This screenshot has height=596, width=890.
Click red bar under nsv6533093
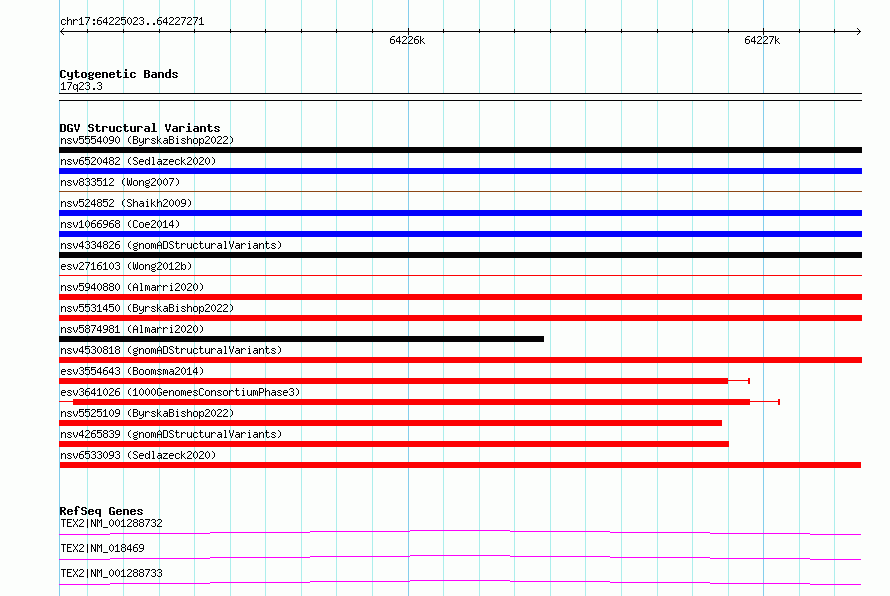pyautogui.click(x=460, y=465)
